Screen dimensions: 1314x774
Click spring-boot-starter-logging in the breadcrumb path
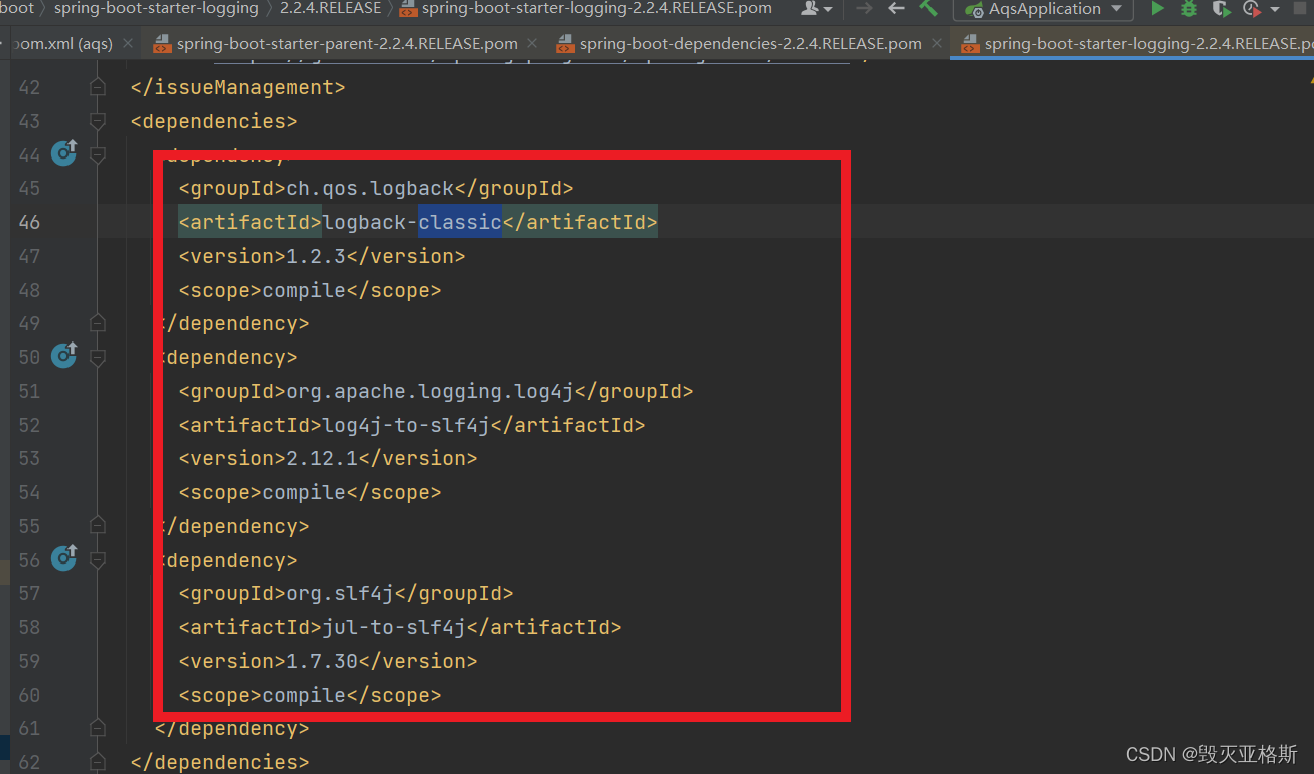[x=154, y=8]
